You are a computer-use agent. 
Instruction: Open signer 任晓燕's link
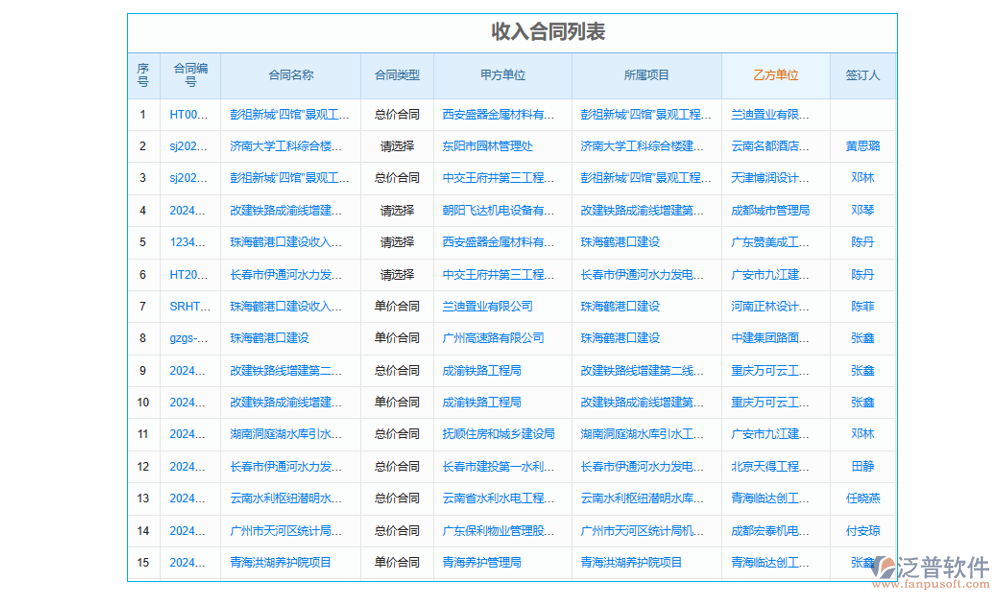coord(862,498)
